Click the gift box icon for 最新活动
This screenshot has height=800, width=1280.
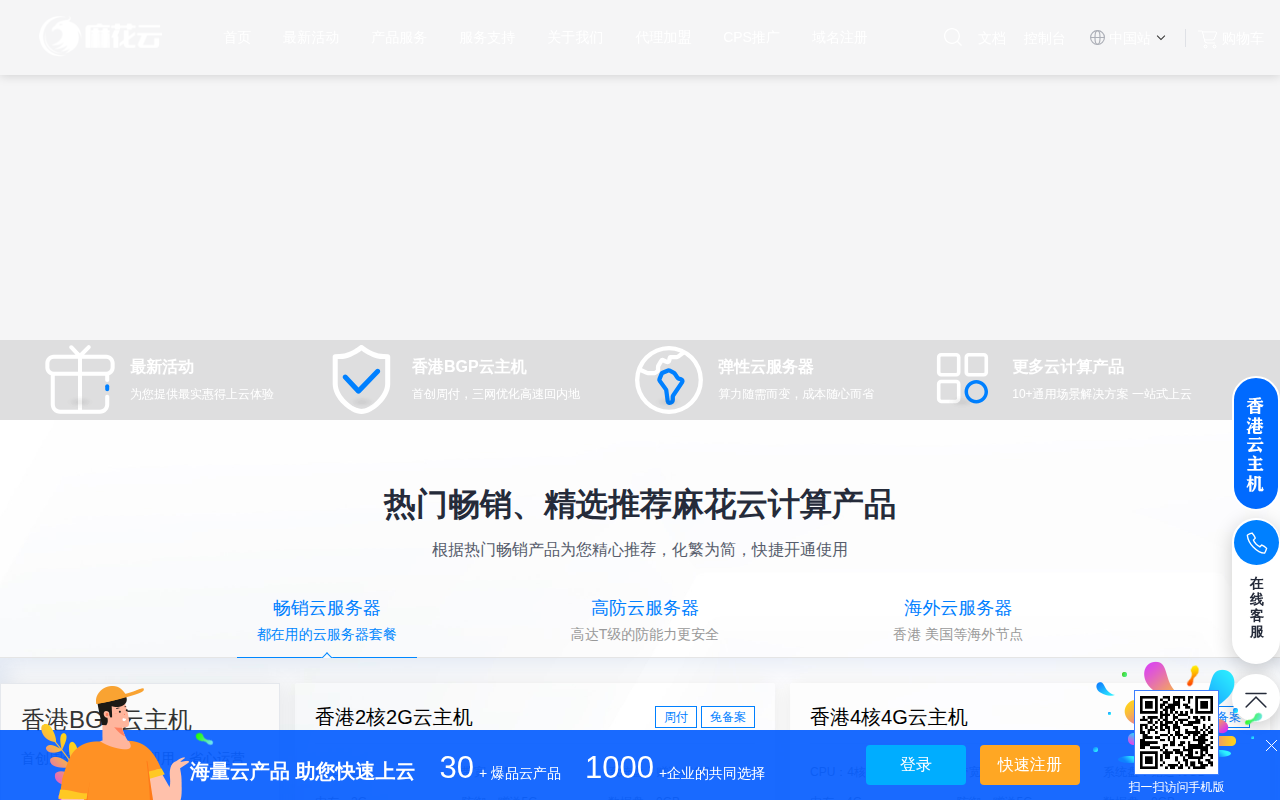(80, 379)
